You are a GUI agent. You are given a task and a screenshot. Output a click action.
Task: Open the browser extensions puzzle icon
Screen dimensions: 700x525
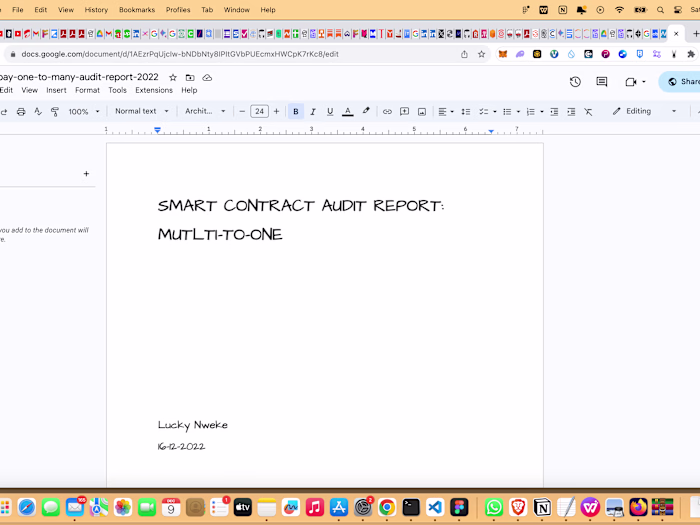691,54
